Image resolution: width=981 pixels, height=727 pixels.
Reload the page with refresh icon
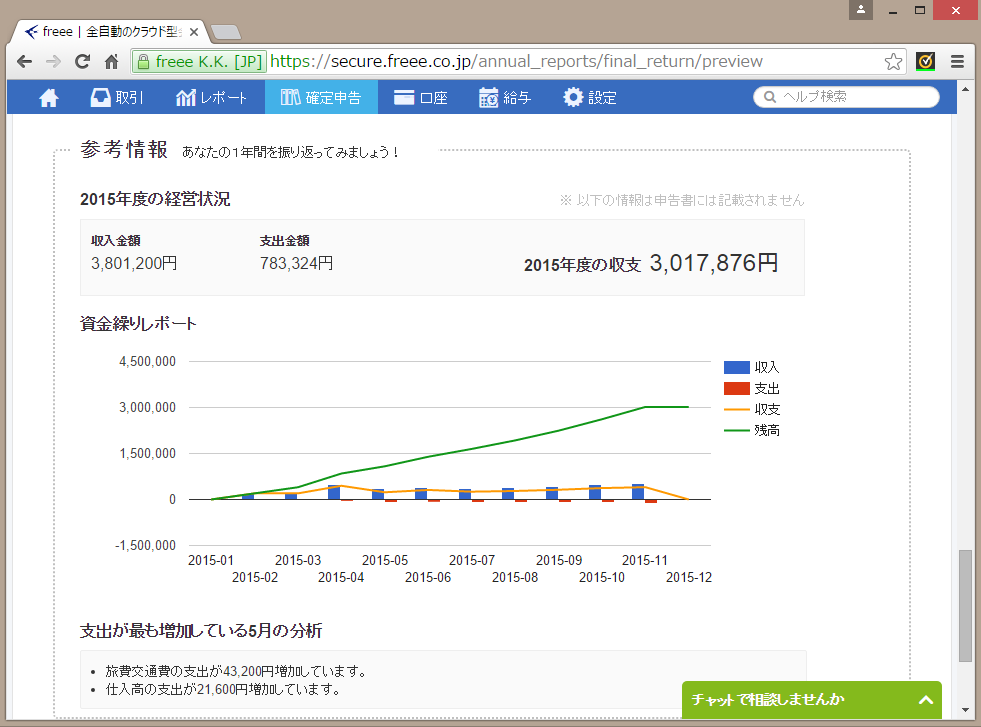[82, 61]
